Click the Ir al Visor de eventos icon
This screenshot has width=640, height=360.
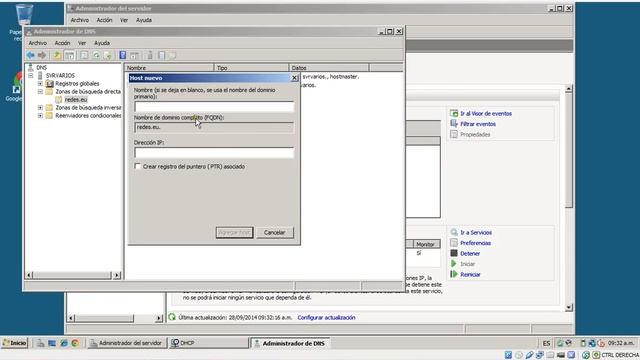[454, 113]
